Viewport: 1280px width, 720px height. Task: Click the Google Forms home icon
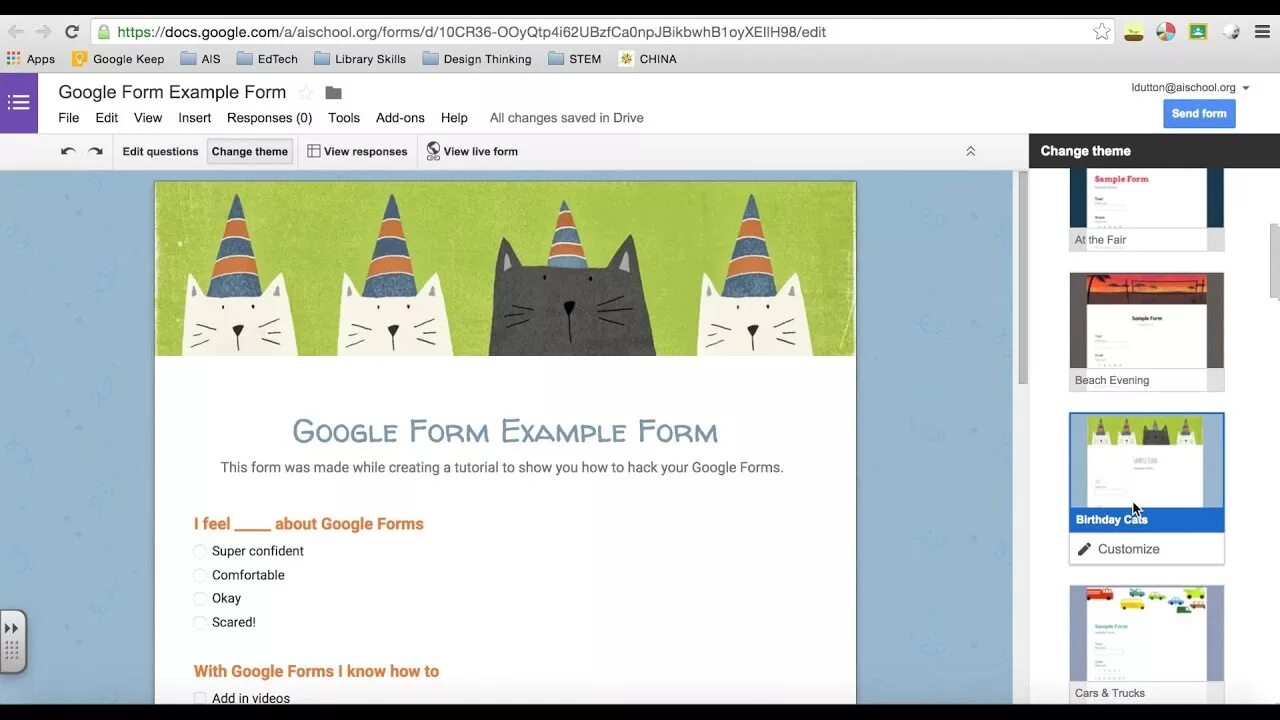pyautogui.click(x=19, y=102)
